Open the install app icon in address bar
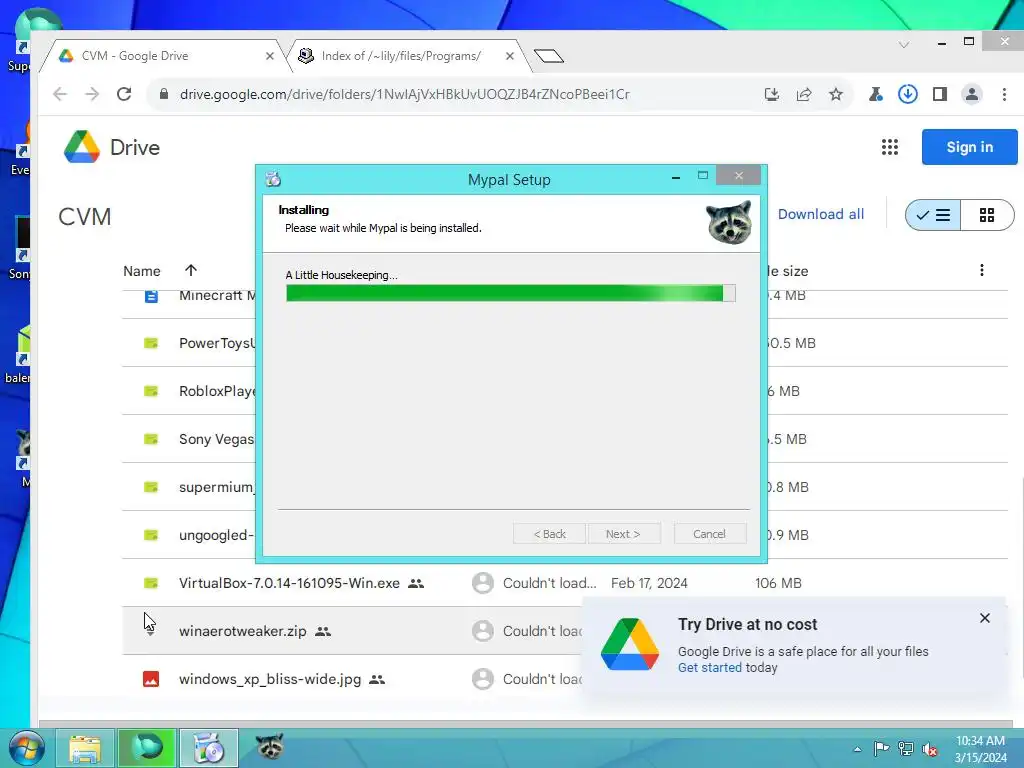 (x=772, y=94)
